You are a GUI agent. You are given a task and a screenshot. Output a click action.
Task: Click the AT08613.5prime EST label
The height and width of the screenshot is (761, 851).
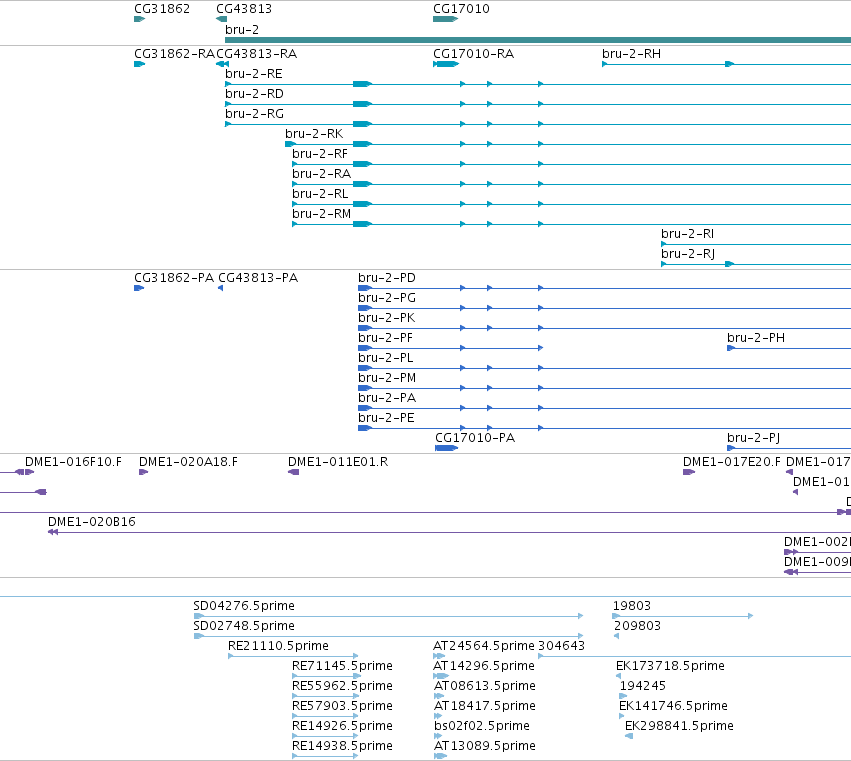coord(485,686)
